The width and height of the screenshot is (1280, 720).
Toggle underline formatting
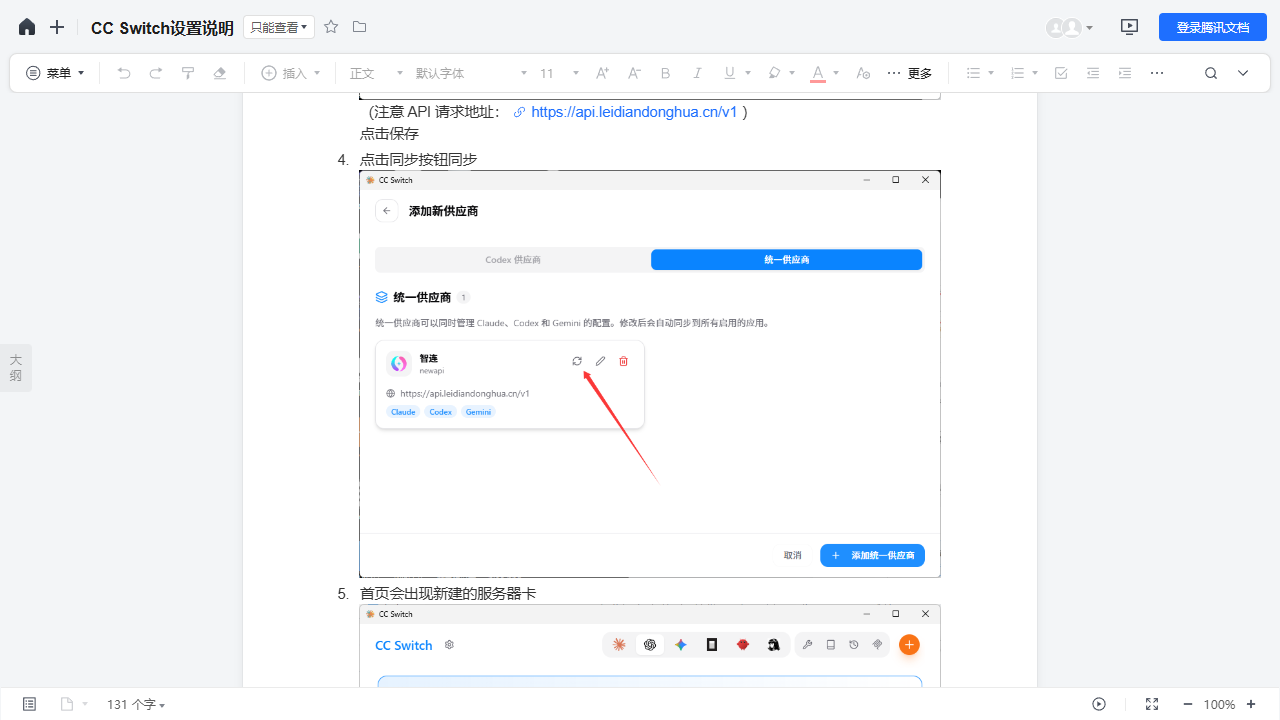729,73
